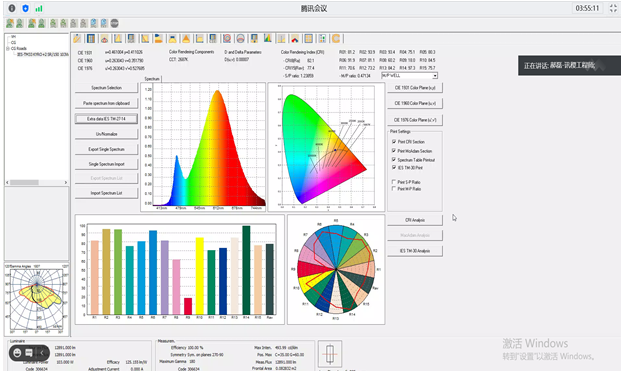
Task: Click the Spectrum Selection button
Action: [x=106, y=88]
